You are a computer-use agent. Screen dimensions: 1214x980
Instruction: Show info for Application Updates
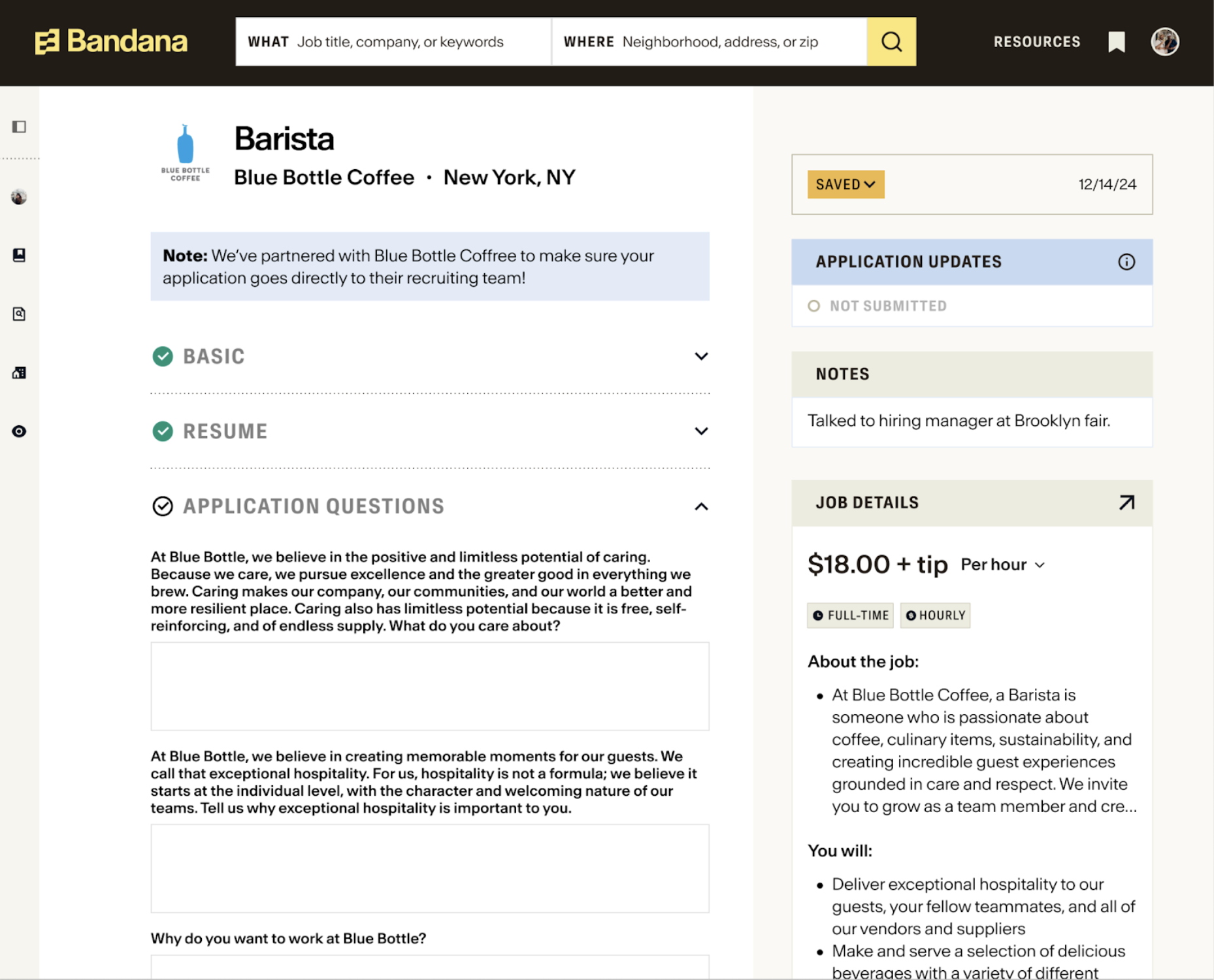[1126, 262]
